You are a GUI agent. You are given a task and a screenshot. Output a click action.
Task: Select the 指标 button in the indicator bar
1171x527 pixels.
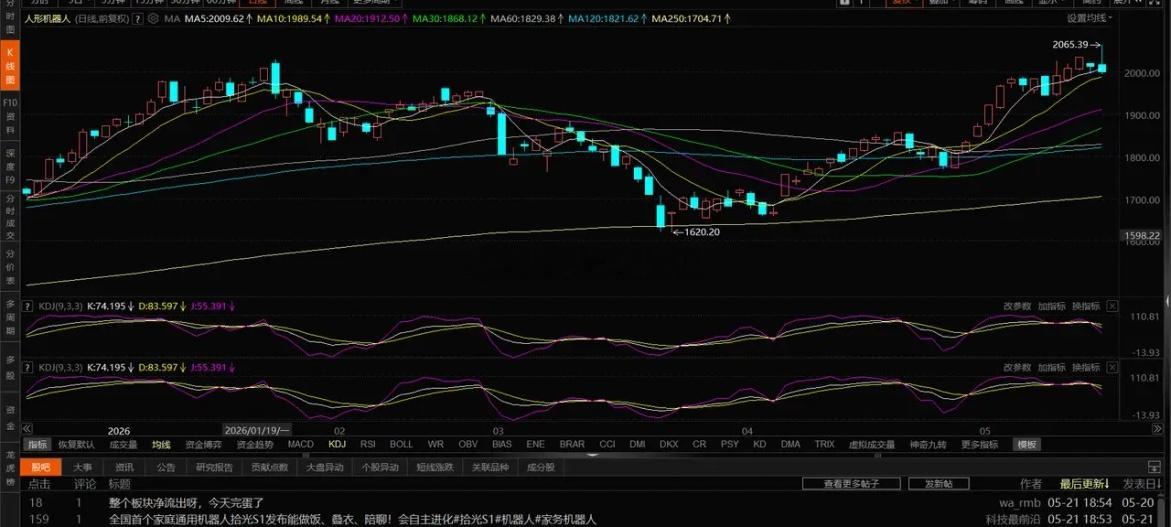pyautogui.click(x=37, y=444)
